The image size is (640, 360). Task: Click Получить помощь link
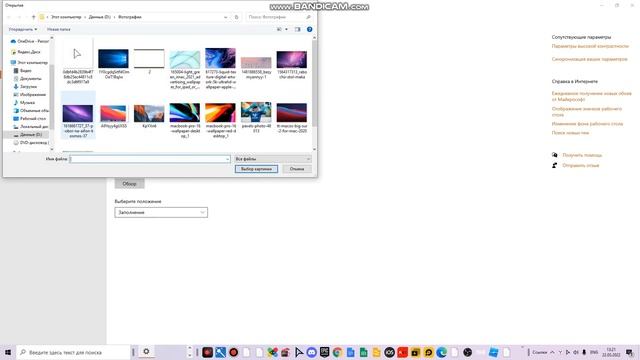[x=582, y=155]
